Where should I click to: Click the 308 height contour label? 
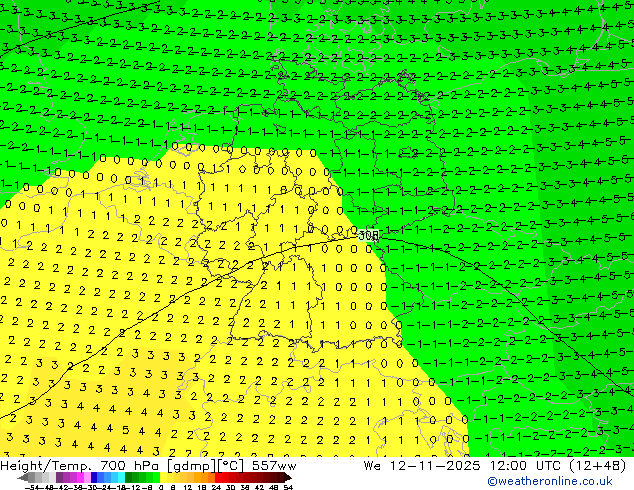(368, 235)
